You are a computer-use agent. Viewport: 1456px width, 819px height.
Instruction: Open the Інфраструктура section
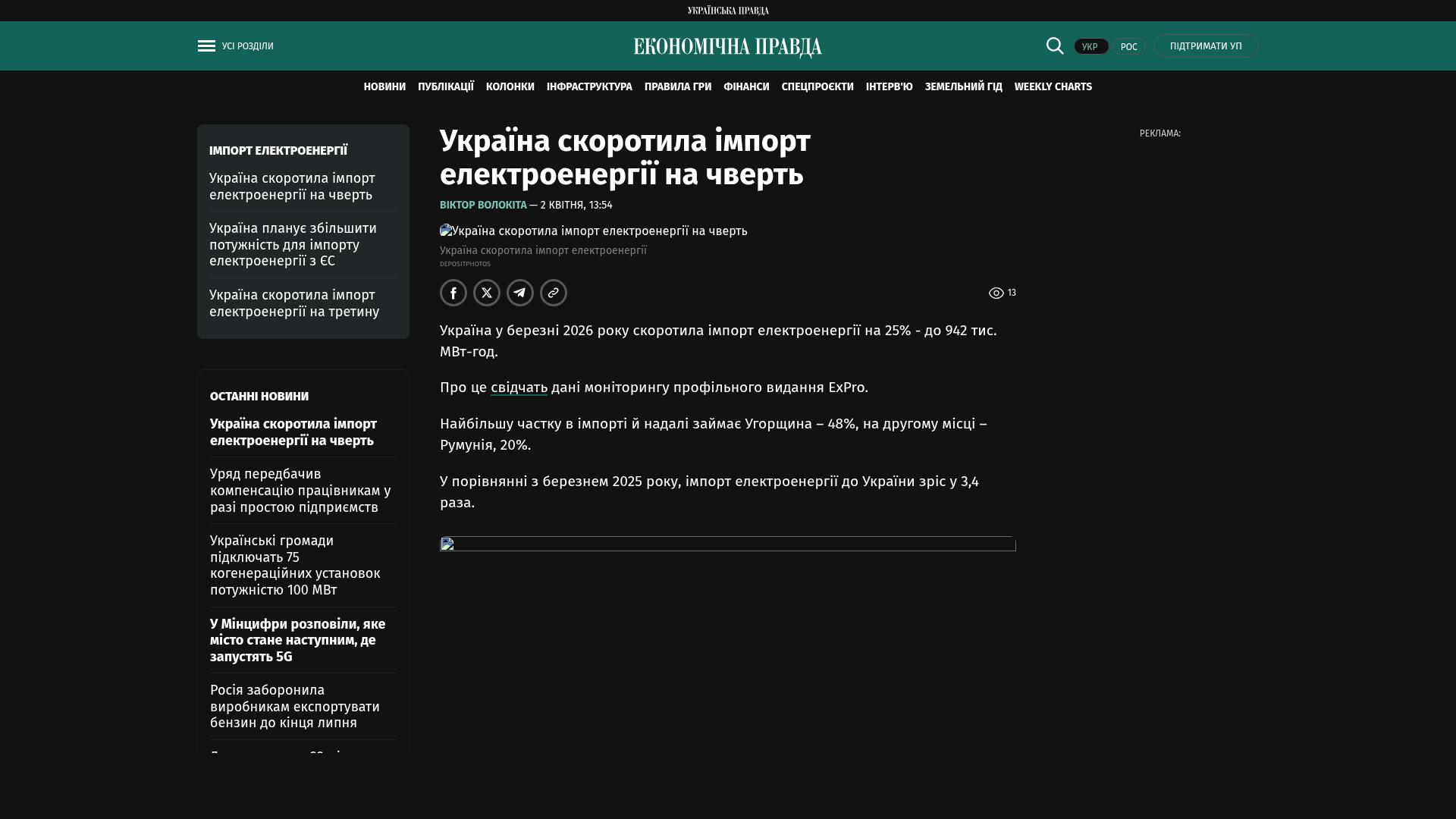click(x=589, y=87)
